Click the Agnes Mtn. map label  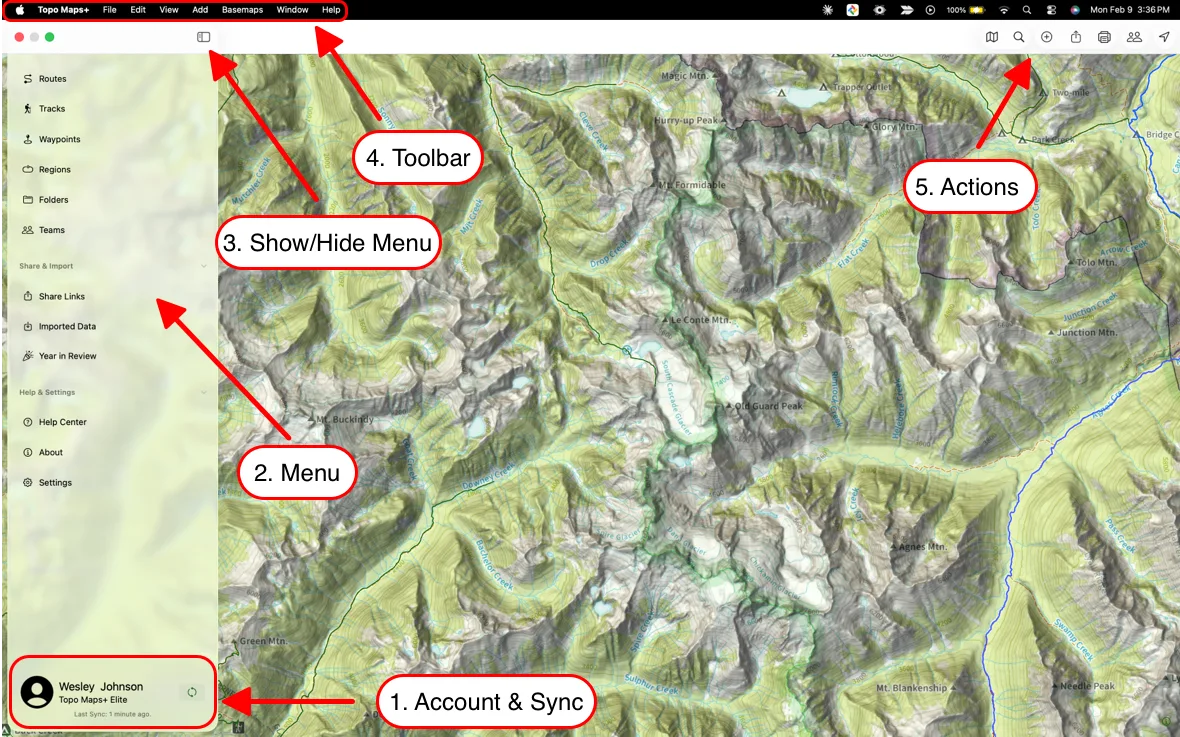tap(923, 547)
